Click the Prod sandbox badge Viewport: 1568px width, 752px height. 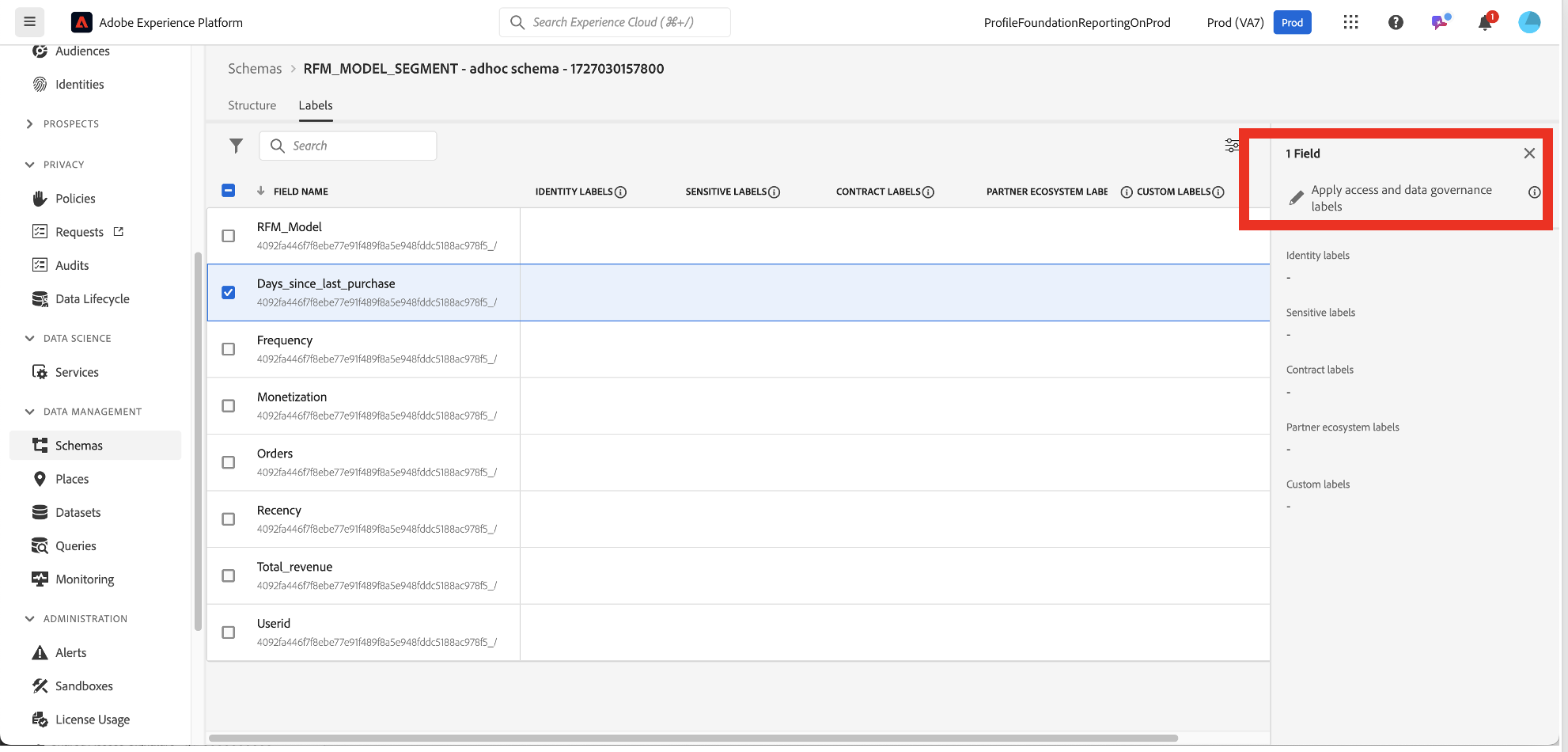(1292, 22)
